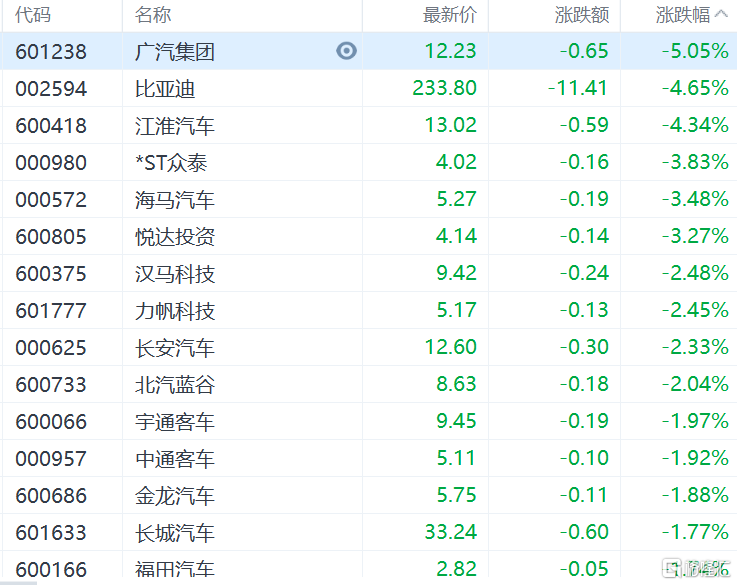
Task: Click the -3.27% change percentage
Action: pos(695,236)
